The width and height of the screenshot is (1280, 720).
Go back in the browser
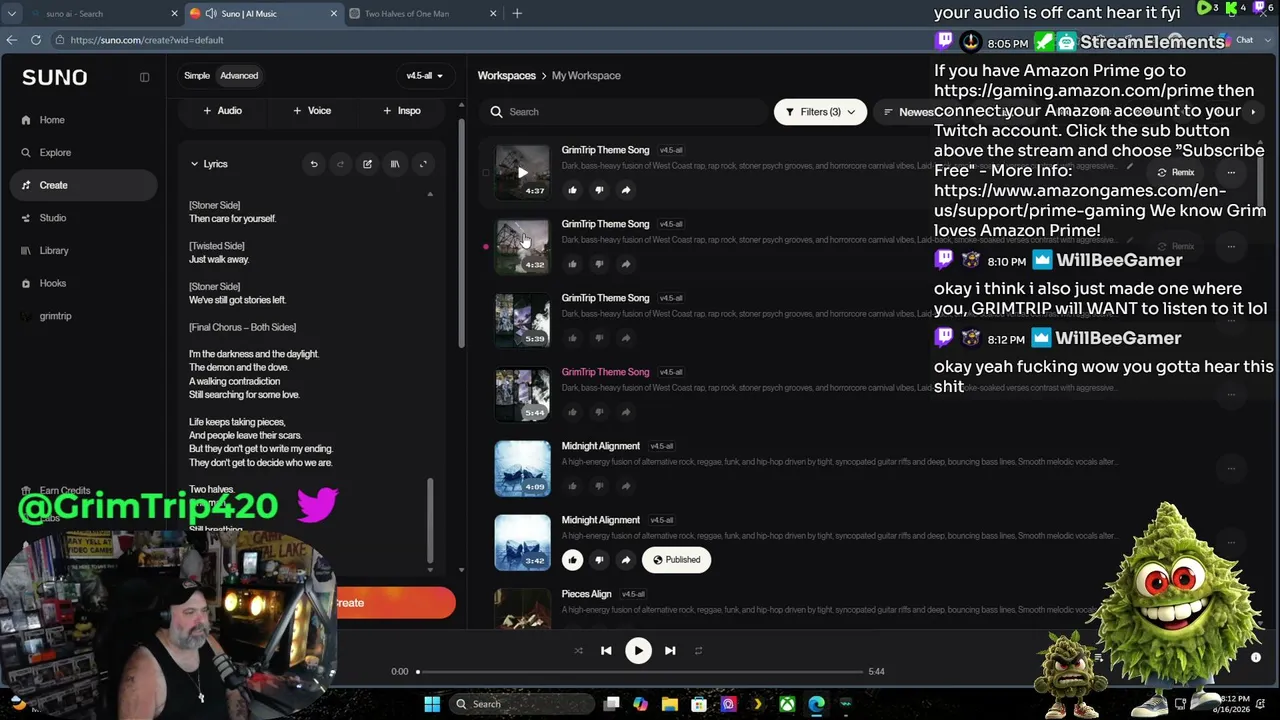[12, 40]
